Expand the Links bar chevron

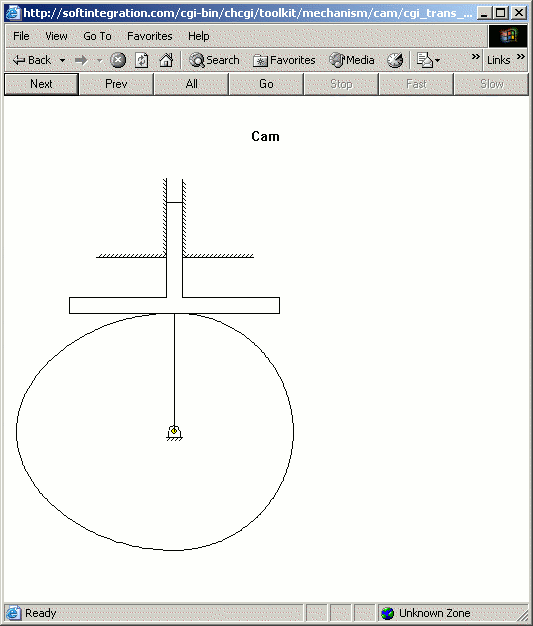click(x=521, y=56)
